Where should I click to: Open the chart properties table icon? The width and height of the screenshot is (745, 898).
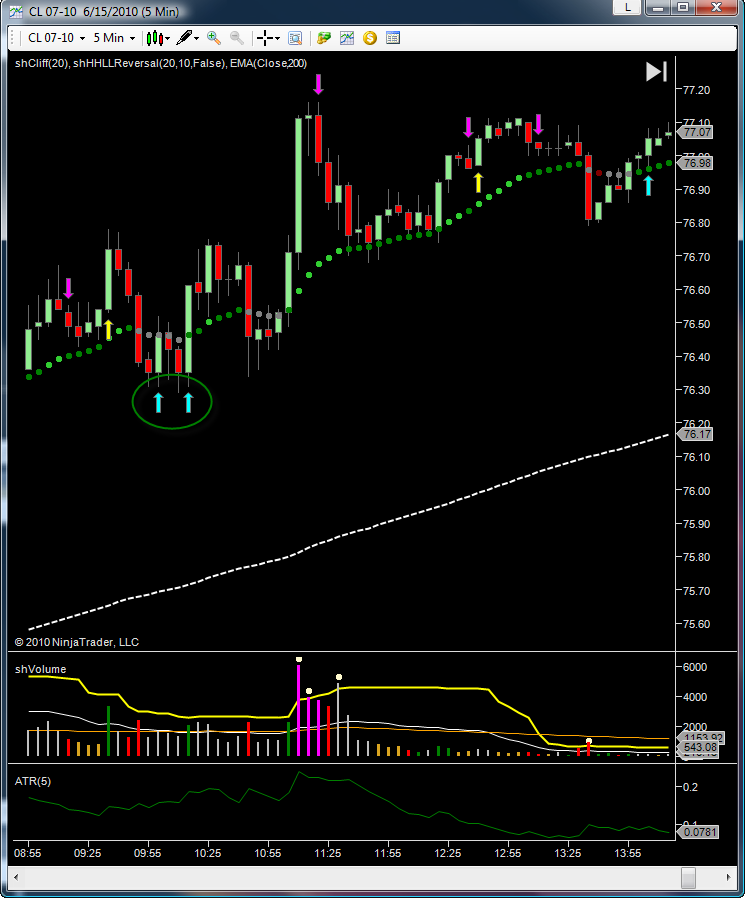click(393, 38)
